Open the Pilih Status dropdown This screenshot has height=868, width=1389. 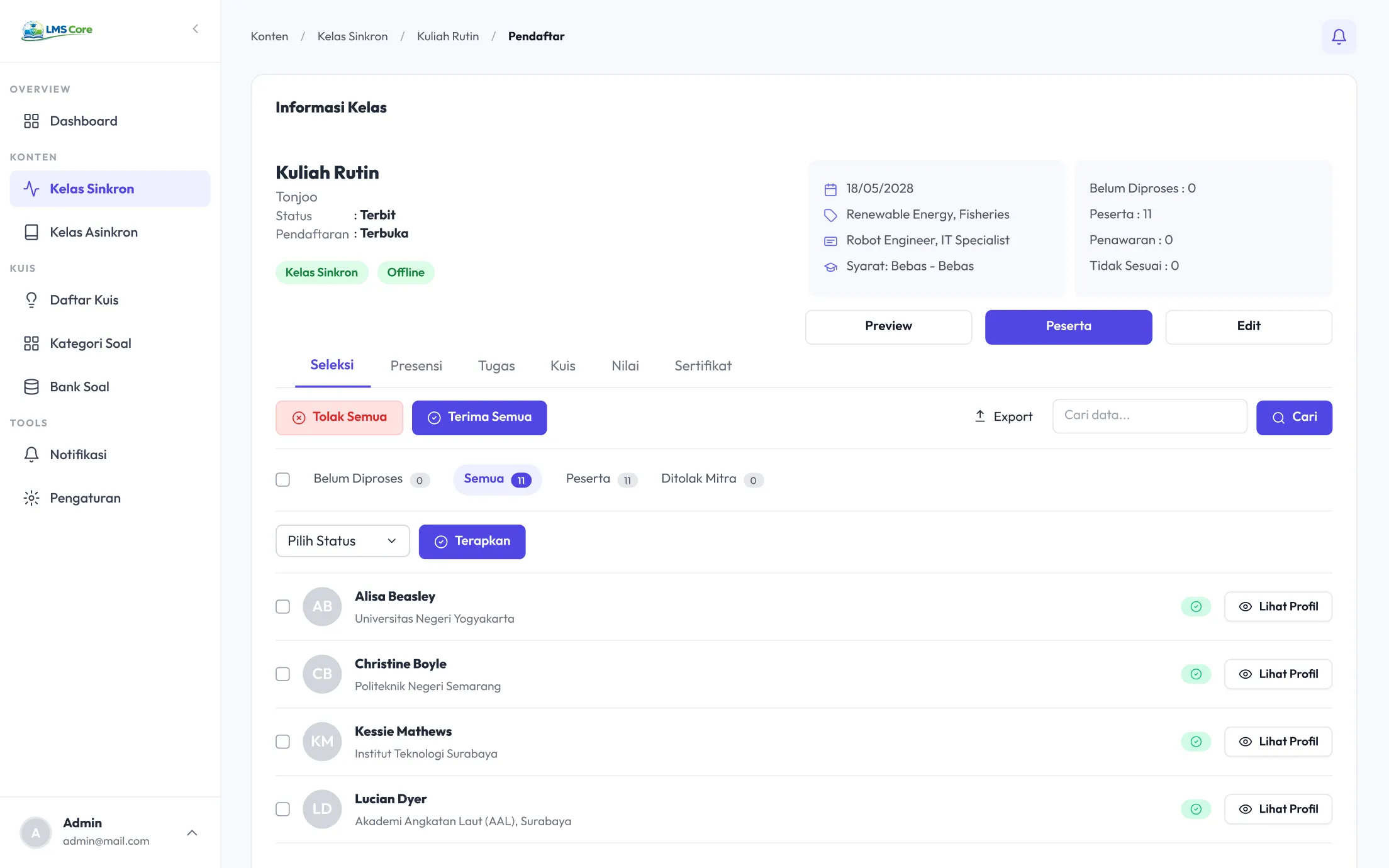tap(342, 541)
